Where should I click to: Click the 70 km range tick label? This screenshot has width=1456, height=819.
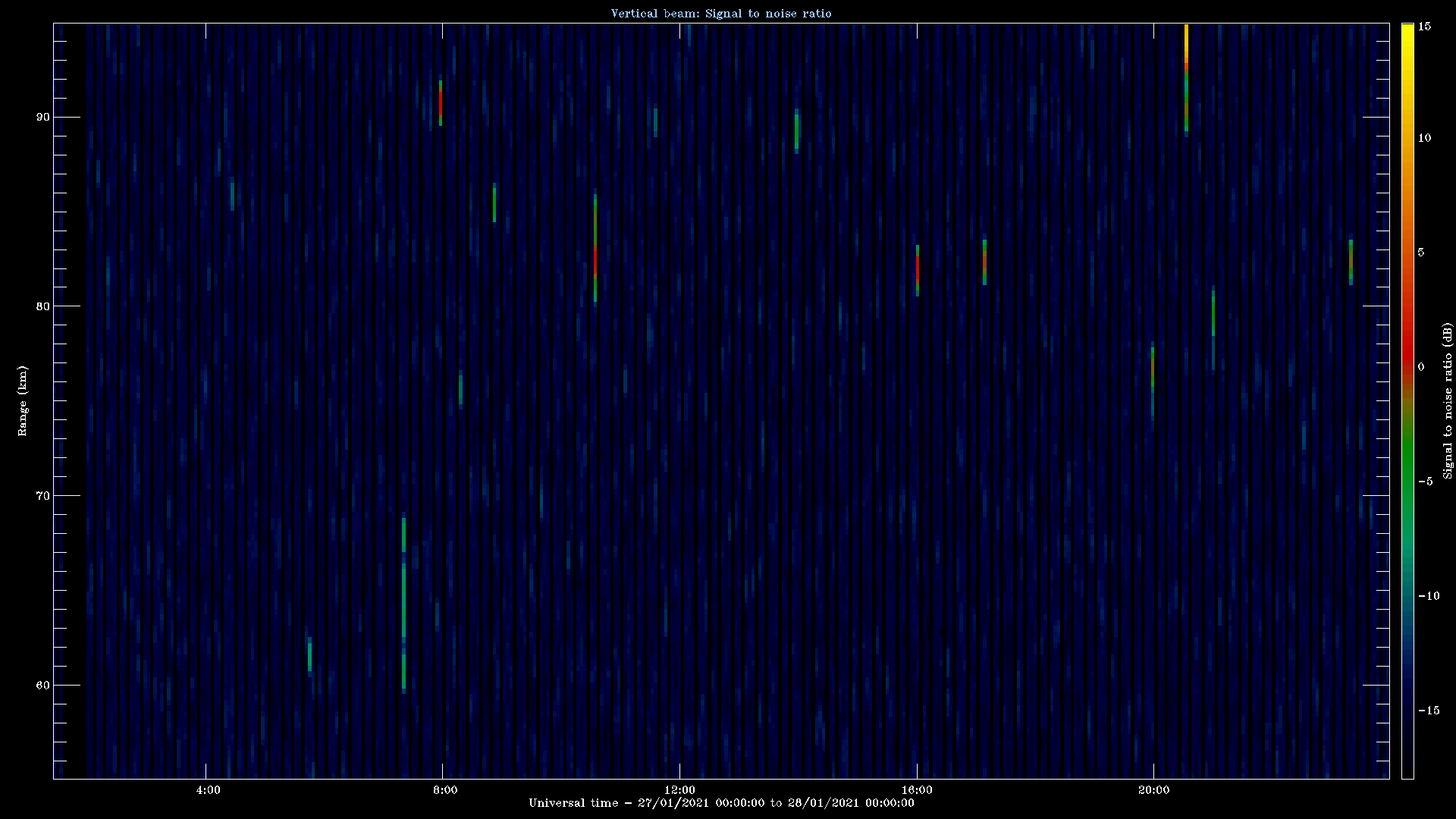coord(43,496)
